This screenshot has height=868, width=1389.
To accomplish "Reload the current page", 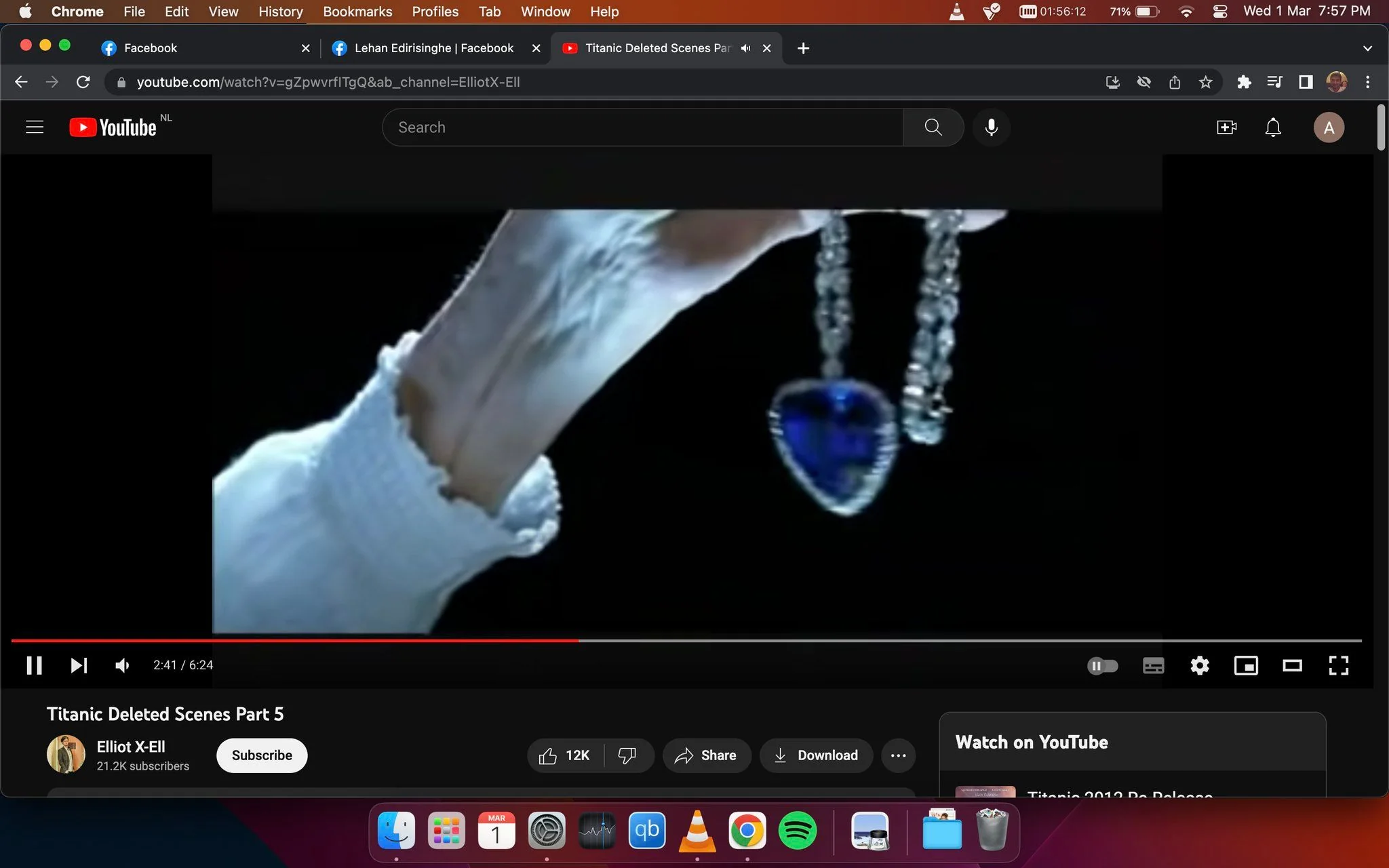I will coord(83,82).
